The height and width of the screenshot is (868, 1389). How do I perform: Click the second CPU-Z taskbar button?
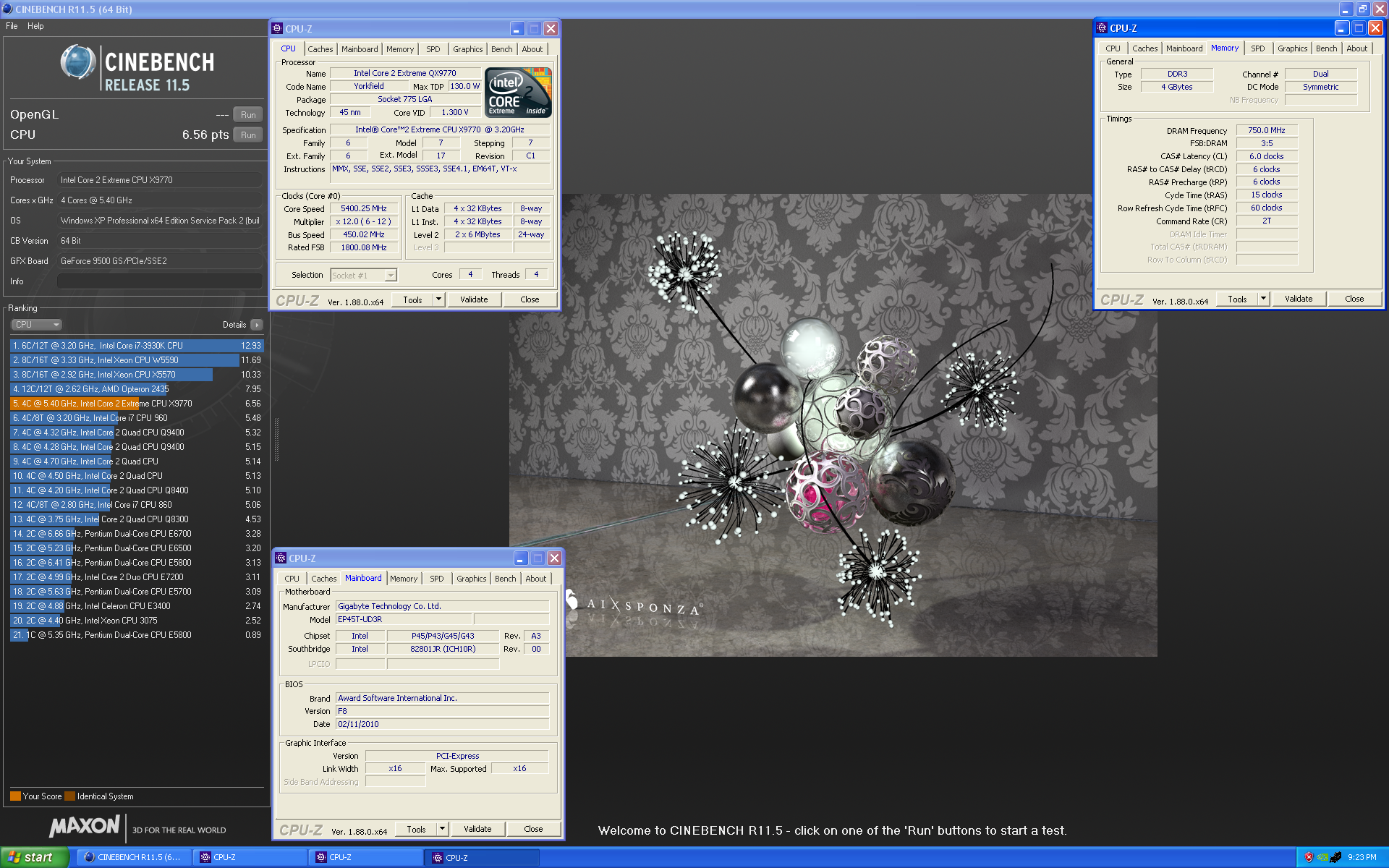click(366, 857)
